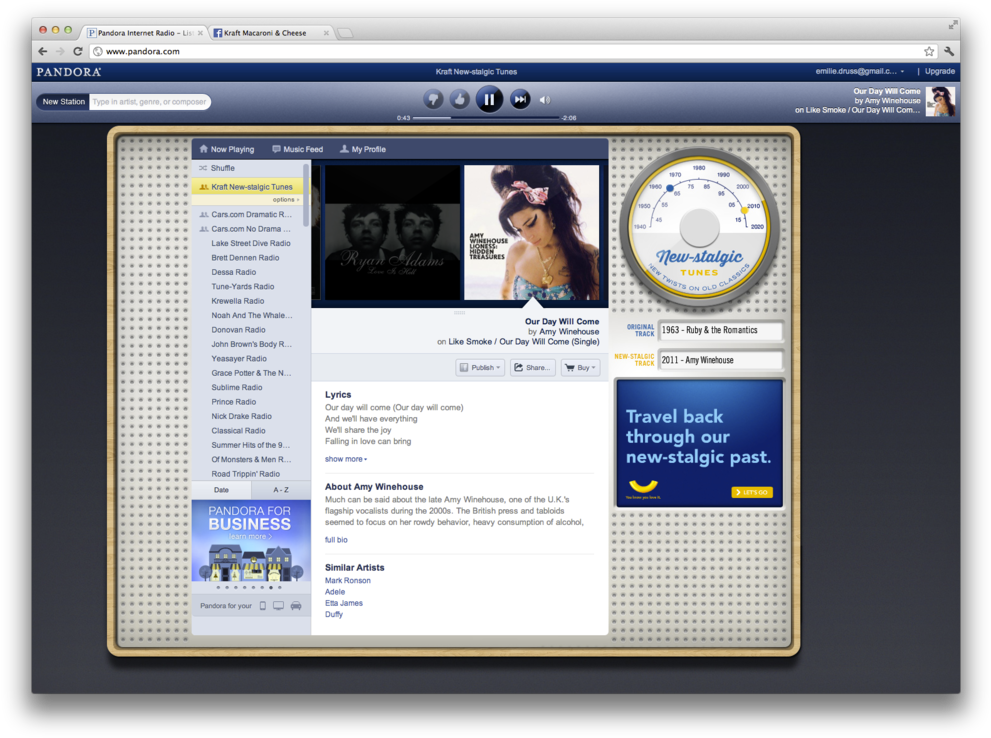The width and height of the screenshot is (991, 738).
Task: Switch to Kraft Macaroni & Cheese browser tab
Action: click(x=271, y=33)
